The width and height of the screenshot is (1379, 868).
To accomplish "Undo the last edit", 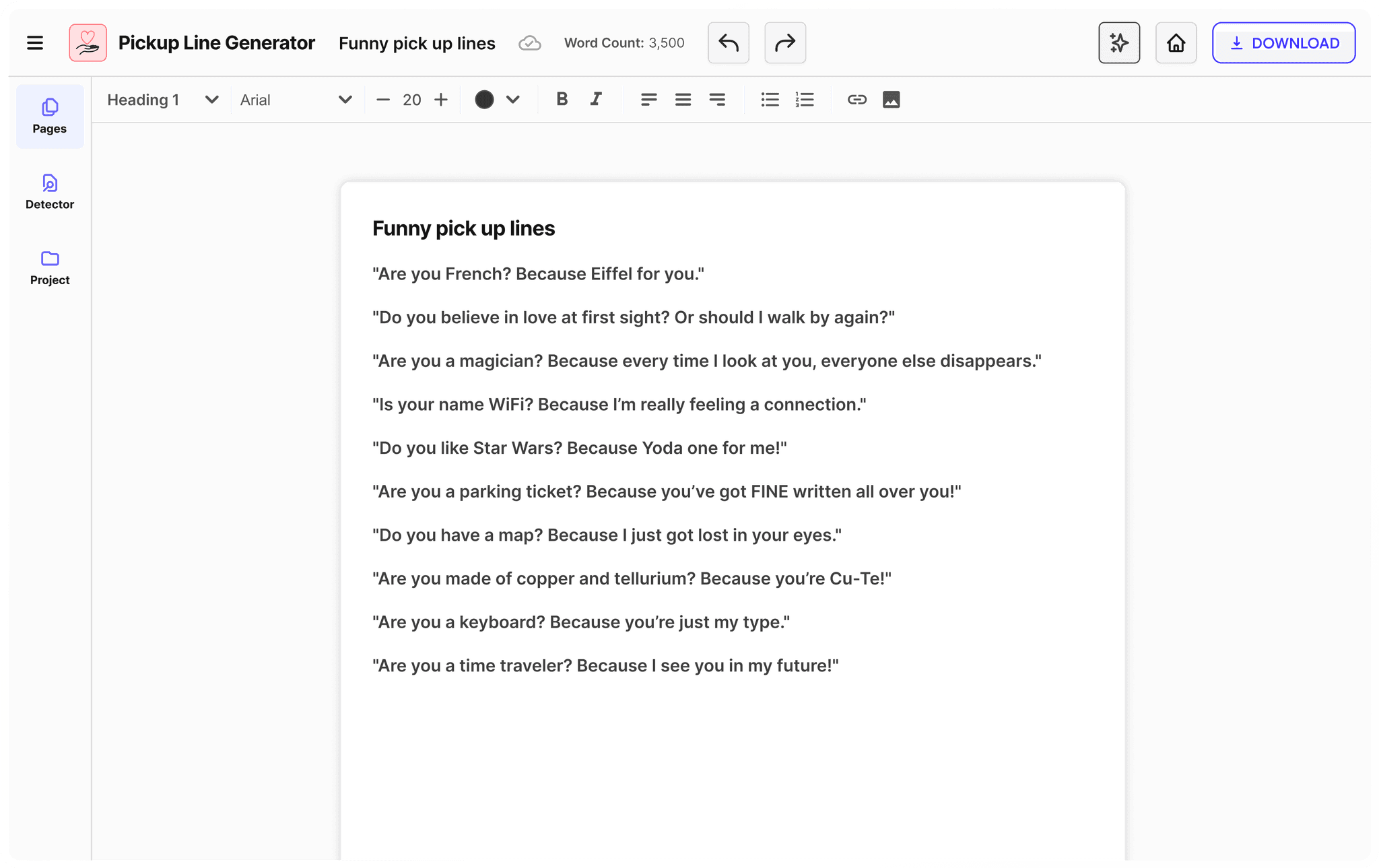I will (x=729, y=43).
